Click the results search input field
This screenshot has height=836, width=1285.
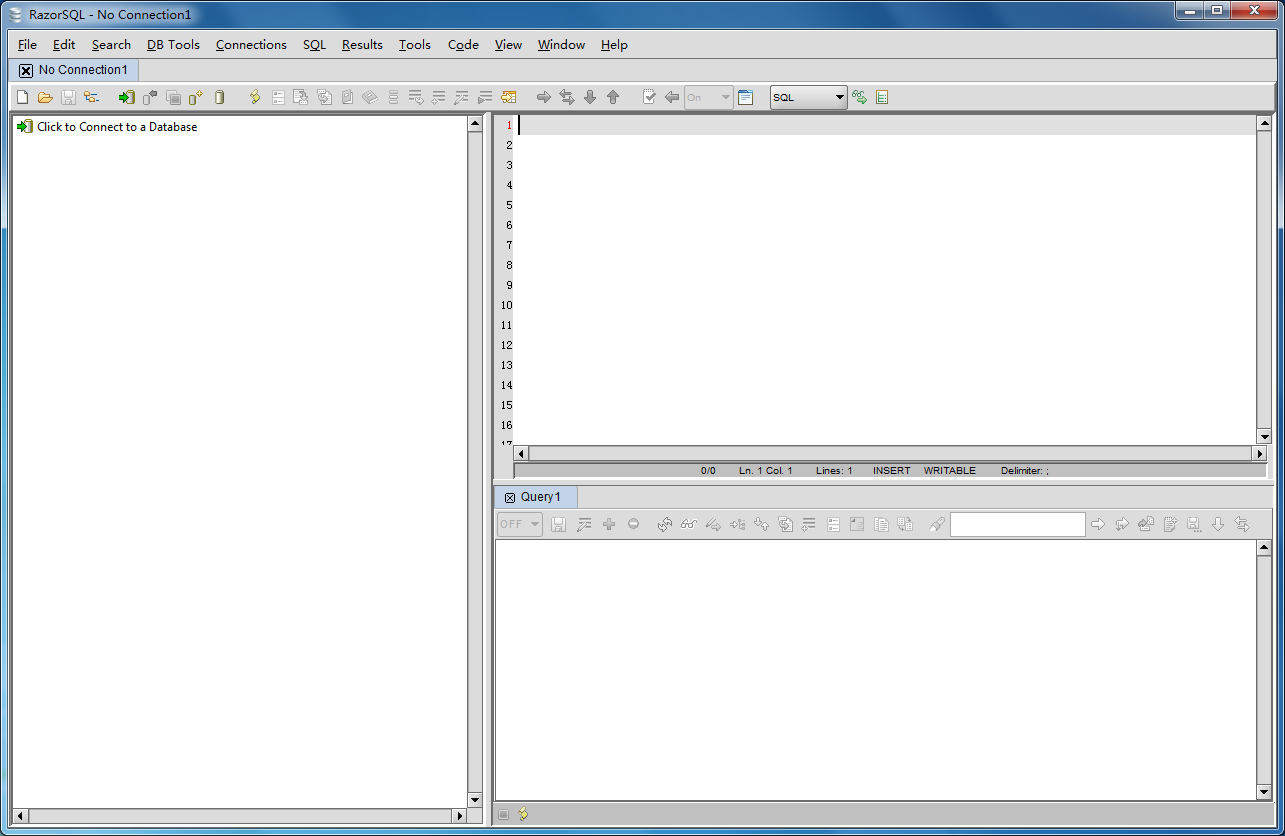pos(1017,524)
